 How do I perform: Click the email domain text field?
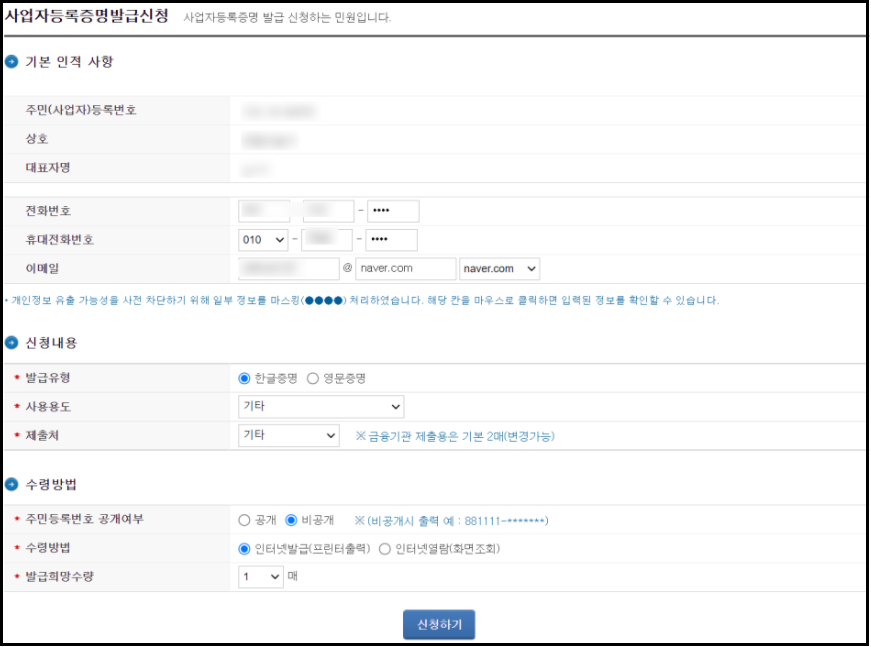coord(406,269)
